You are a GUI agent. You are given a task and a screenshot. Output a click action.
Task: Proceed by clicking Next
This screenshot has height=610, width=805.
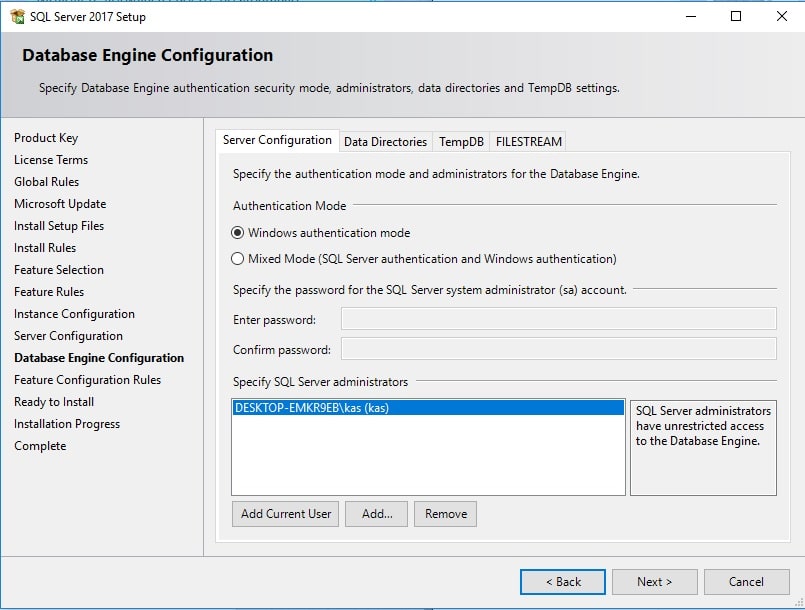654,582
